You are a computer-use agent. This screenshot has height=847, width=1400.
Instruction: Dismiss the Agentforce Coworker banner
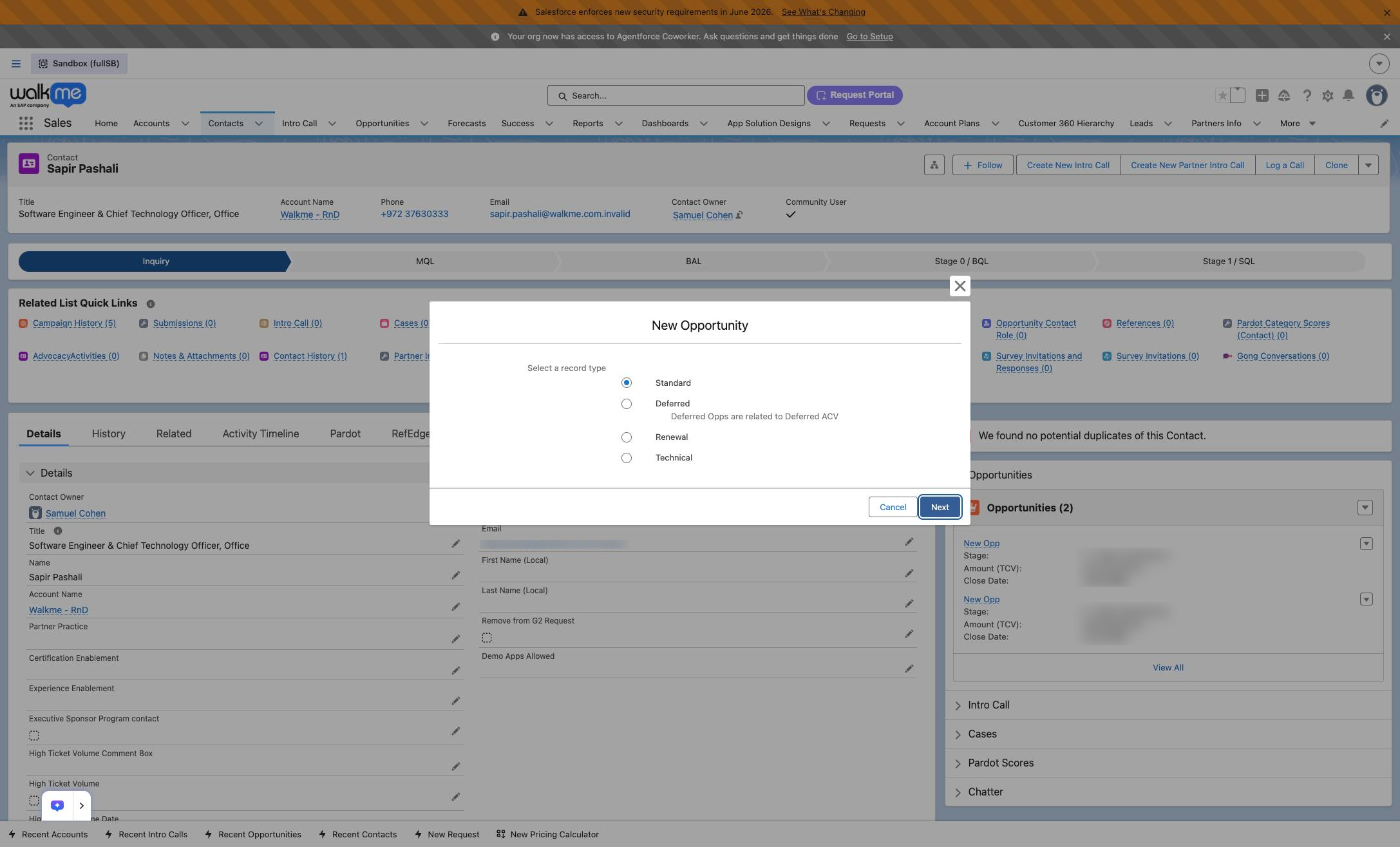(1387, 37)
